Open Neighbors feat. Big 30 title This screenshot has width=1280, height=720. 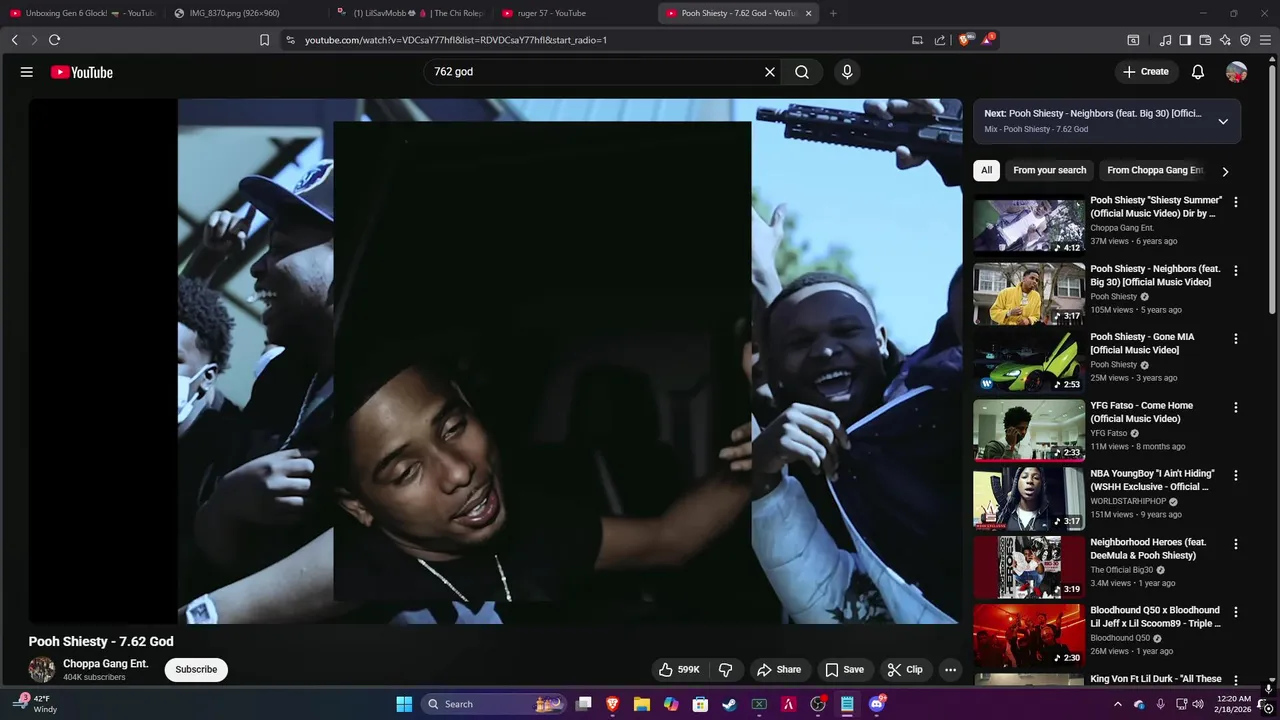pos(1155,275)
